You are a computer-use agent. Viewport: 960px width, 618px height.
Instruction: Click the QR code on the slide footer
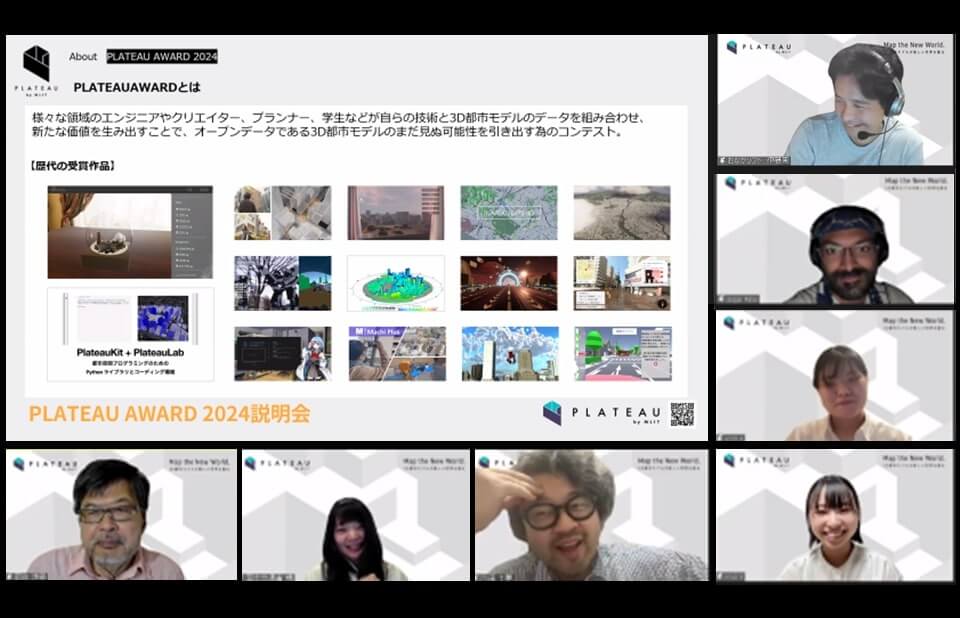pyautogui.click(x=682, y=414)
